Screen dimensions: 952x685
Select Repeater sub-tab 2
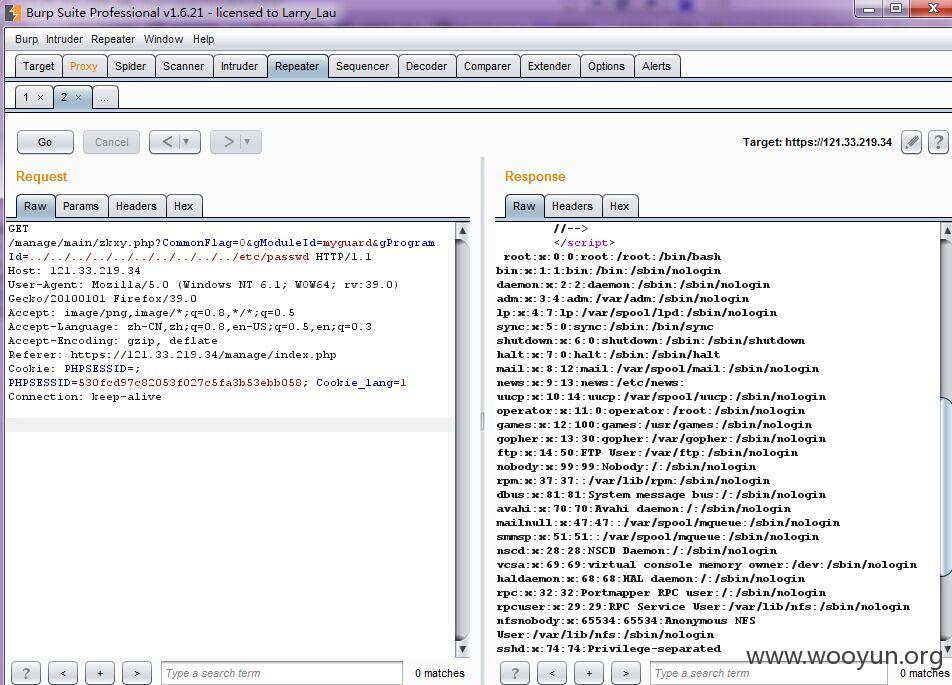[x=63, y=97]
